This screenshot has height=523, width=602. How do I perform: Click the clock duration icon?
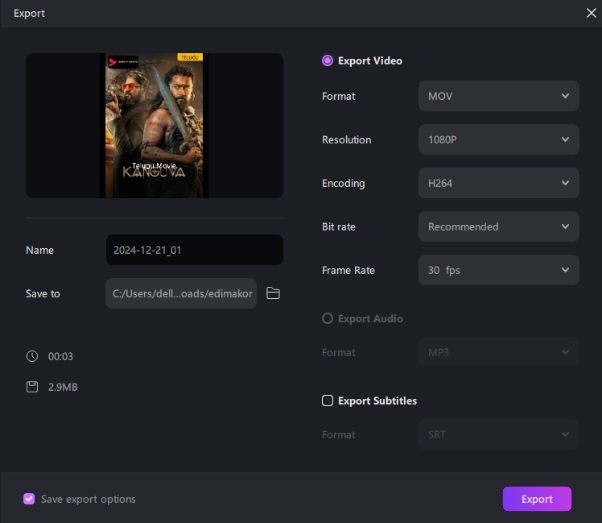pyautogui.click(x=32, y=356)
